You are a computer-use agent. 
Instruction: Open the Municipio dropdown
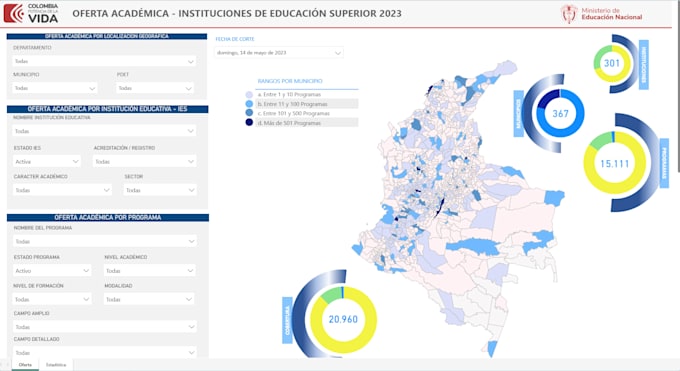tap(55, 88)
